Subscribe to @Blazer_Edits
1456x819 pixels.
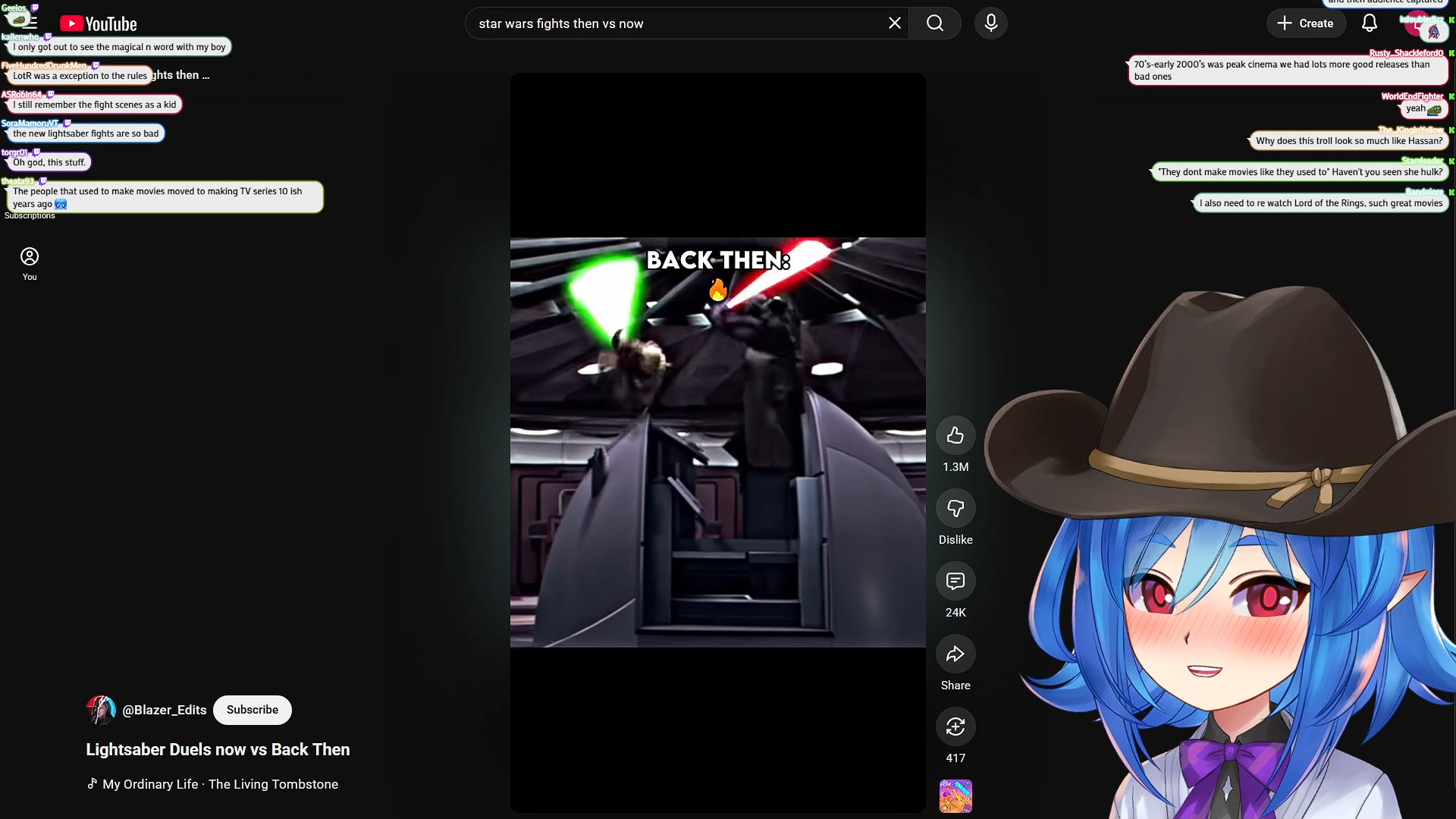[252, 710]
